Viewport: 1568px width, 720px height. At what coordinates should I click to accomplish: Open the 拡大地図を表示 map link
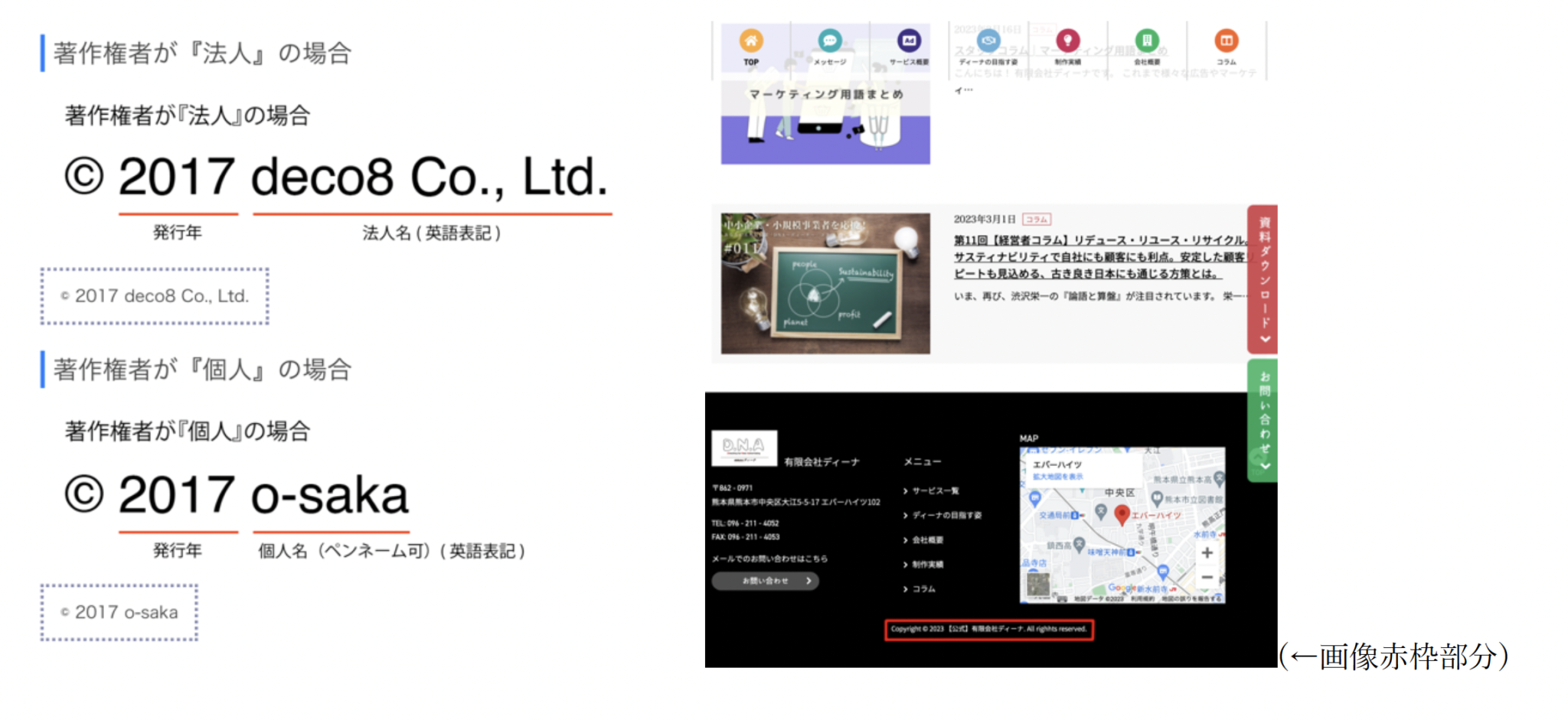pos(1058,477)
